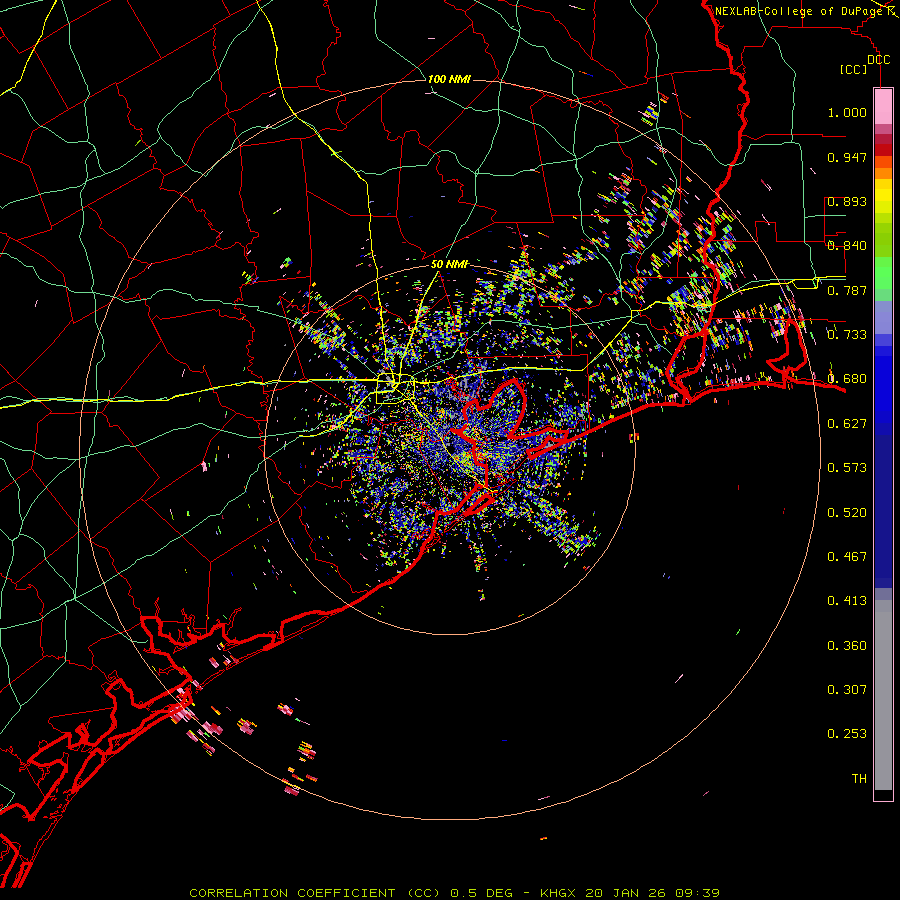Pick the orange band on the color bar
Screen dimensions: 900x900
(883, 173)
